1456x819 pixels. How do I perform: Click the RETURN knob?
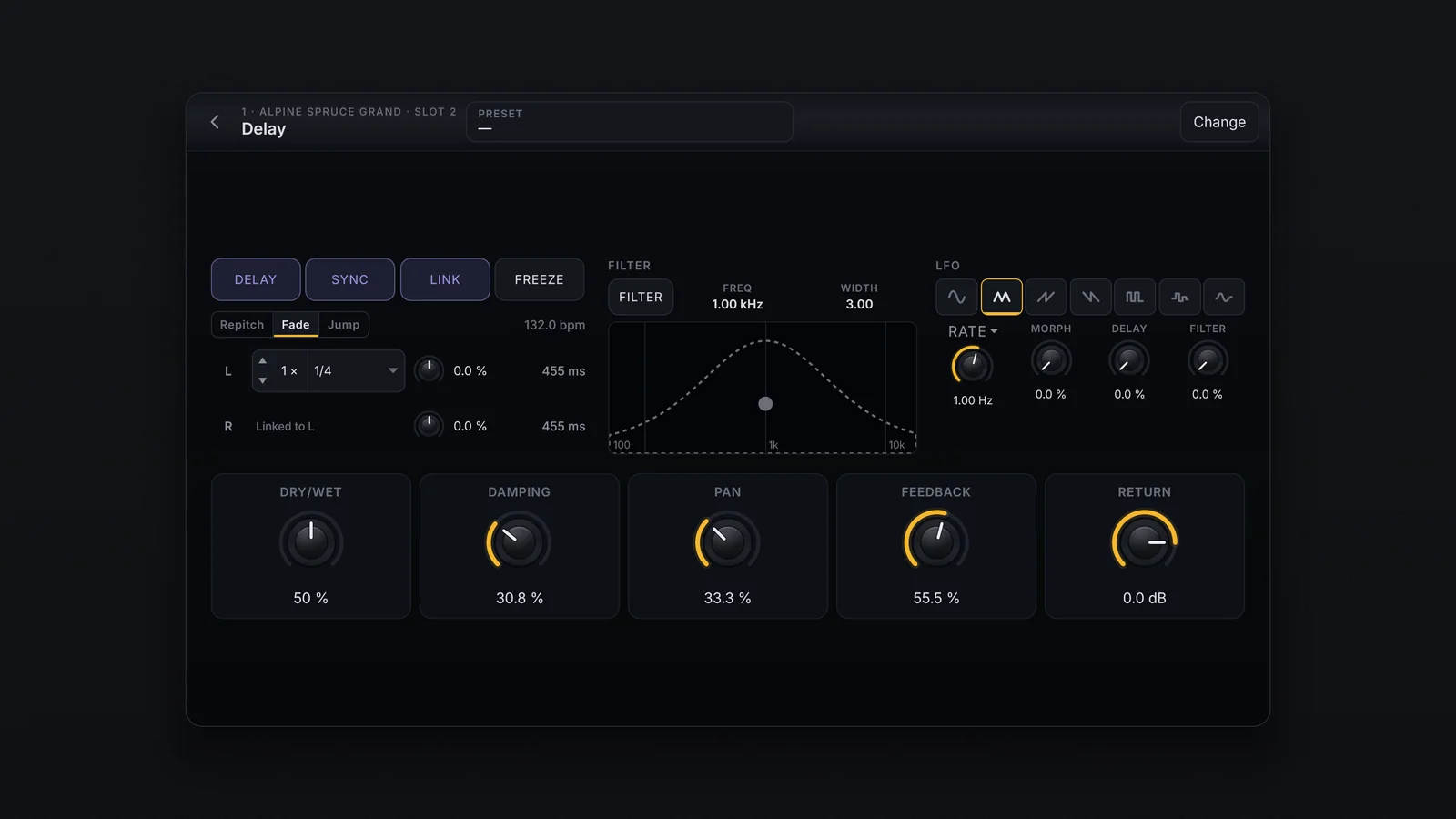click(x=1144, y=542)
